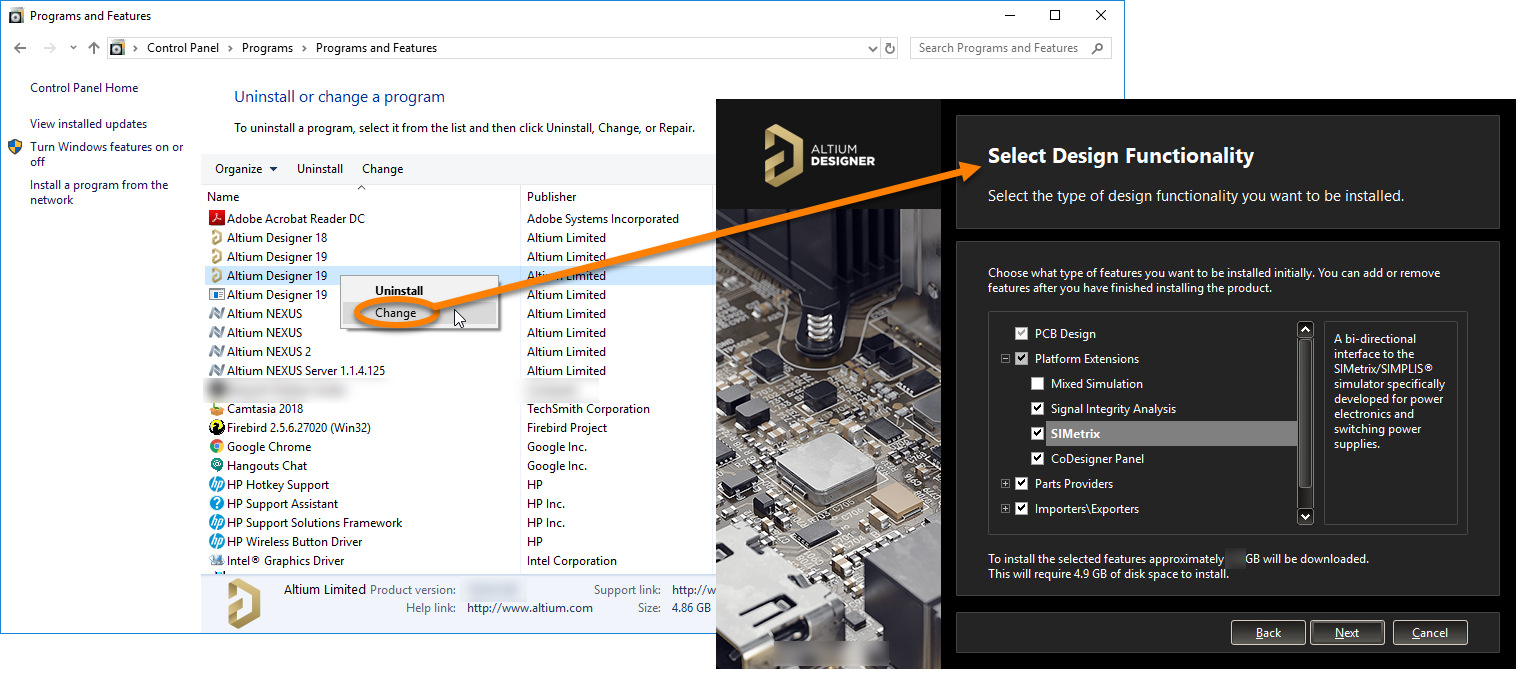Choose Uninstall from the context menu
This screenshot has height=673, width=1522.
click(399, 291)
